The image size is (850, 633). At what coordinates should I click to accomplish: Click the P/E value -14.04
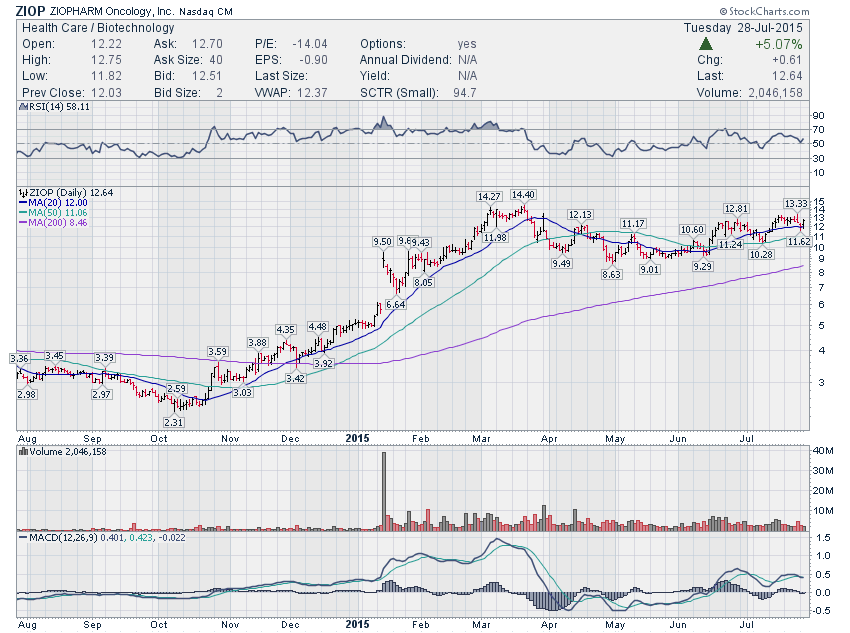pos(310,44)
